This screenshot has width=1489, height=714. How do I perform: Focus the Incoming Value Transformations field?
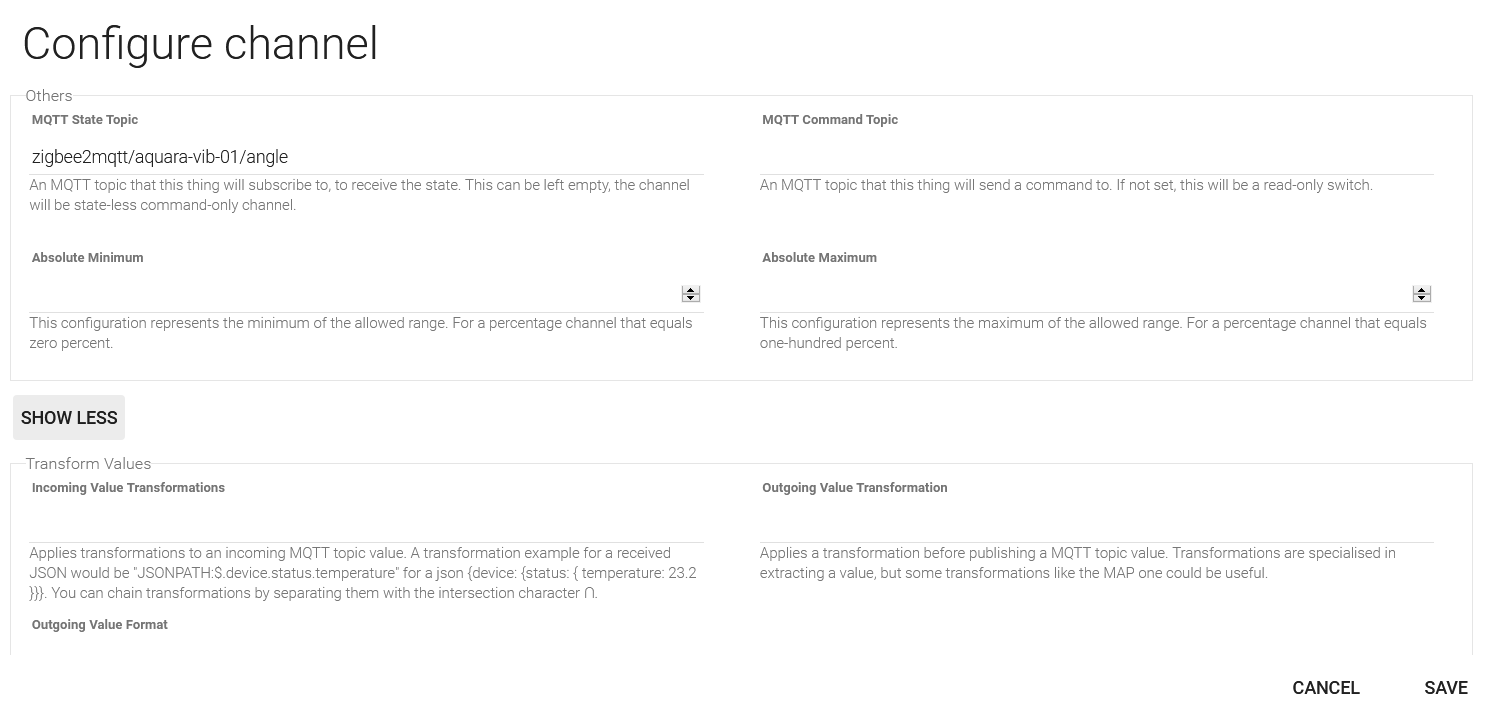click(x=366, y=525)
